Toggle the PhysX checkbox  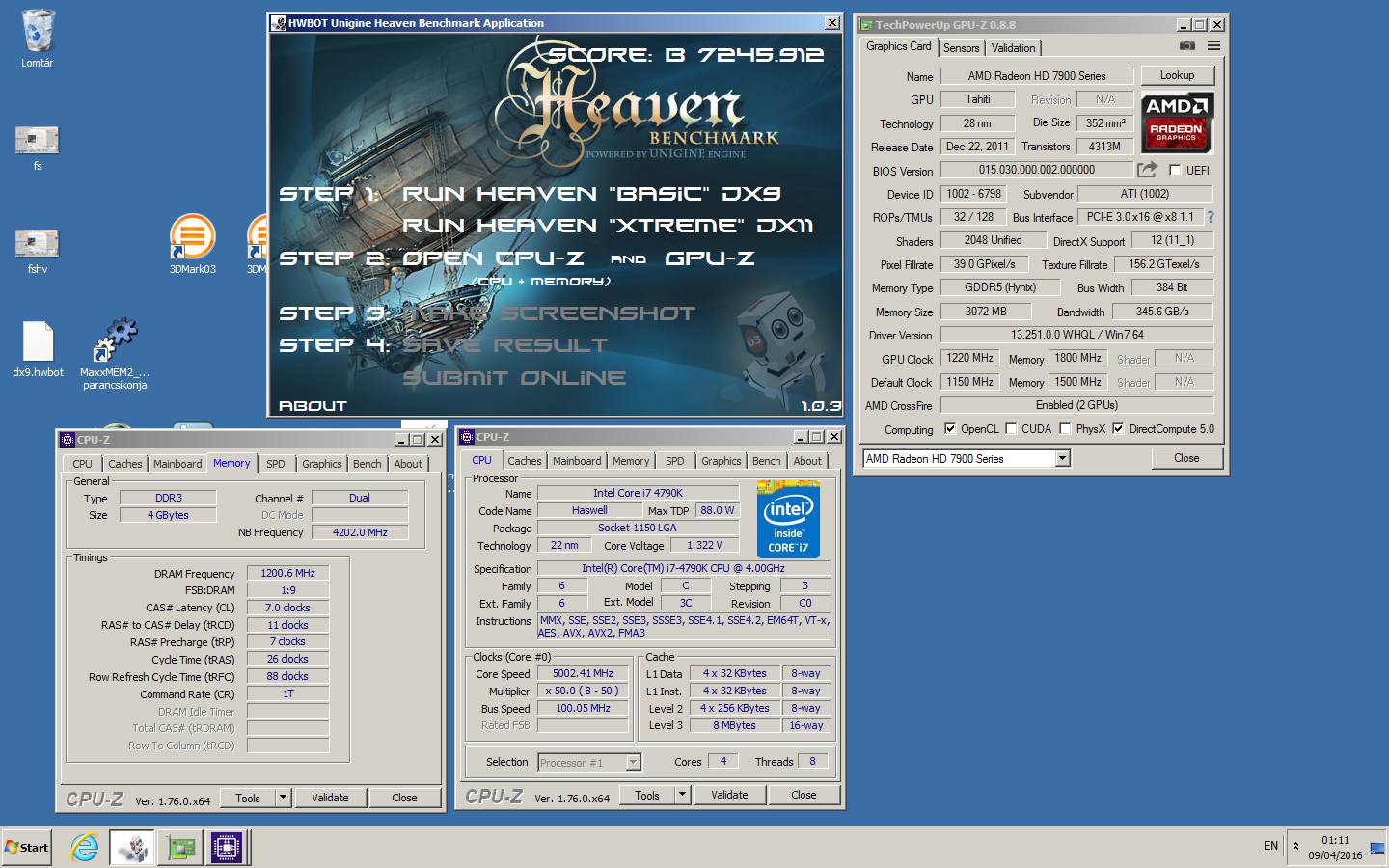(x=1065, y=429)
